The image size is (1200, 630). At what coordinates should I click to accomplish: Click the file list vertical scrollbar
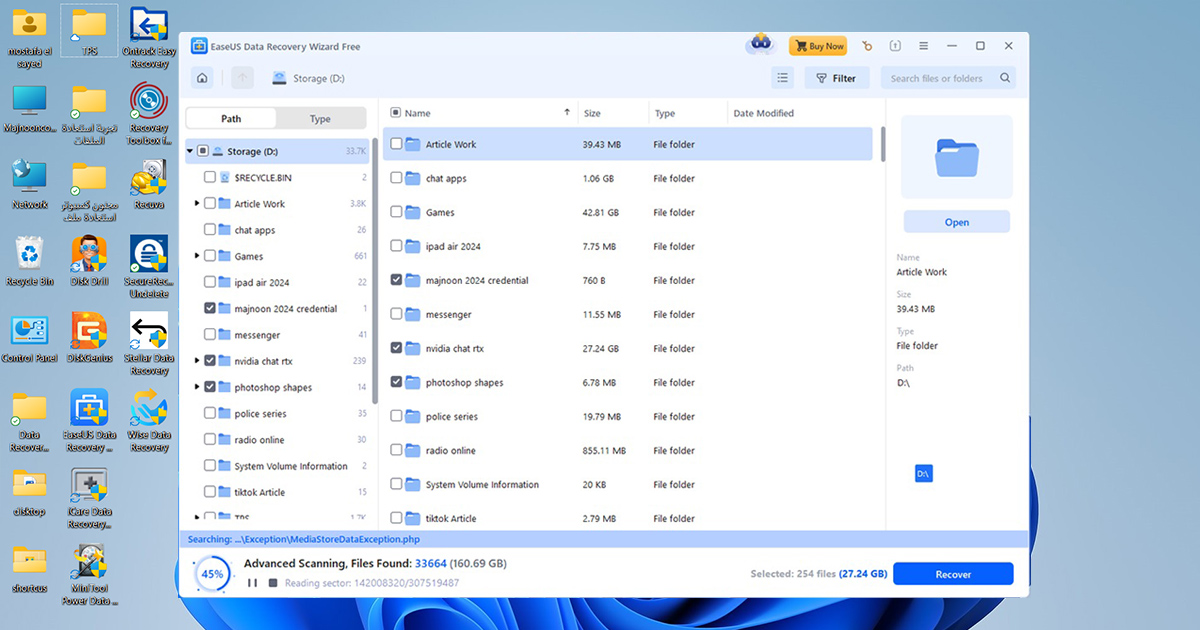pos(881,144)
